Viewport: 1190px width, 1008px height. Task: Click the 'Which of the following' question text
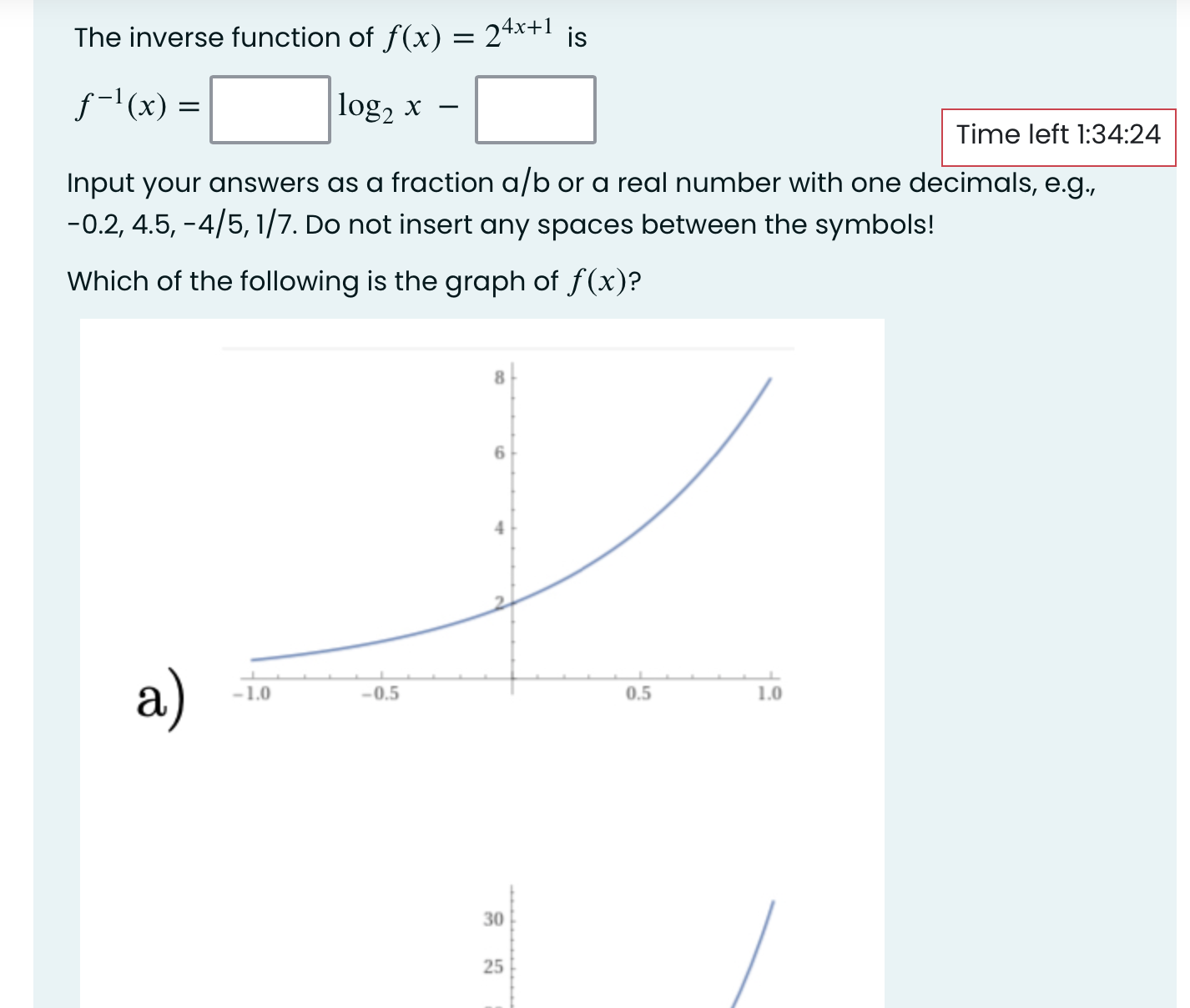tap(354, 281)
